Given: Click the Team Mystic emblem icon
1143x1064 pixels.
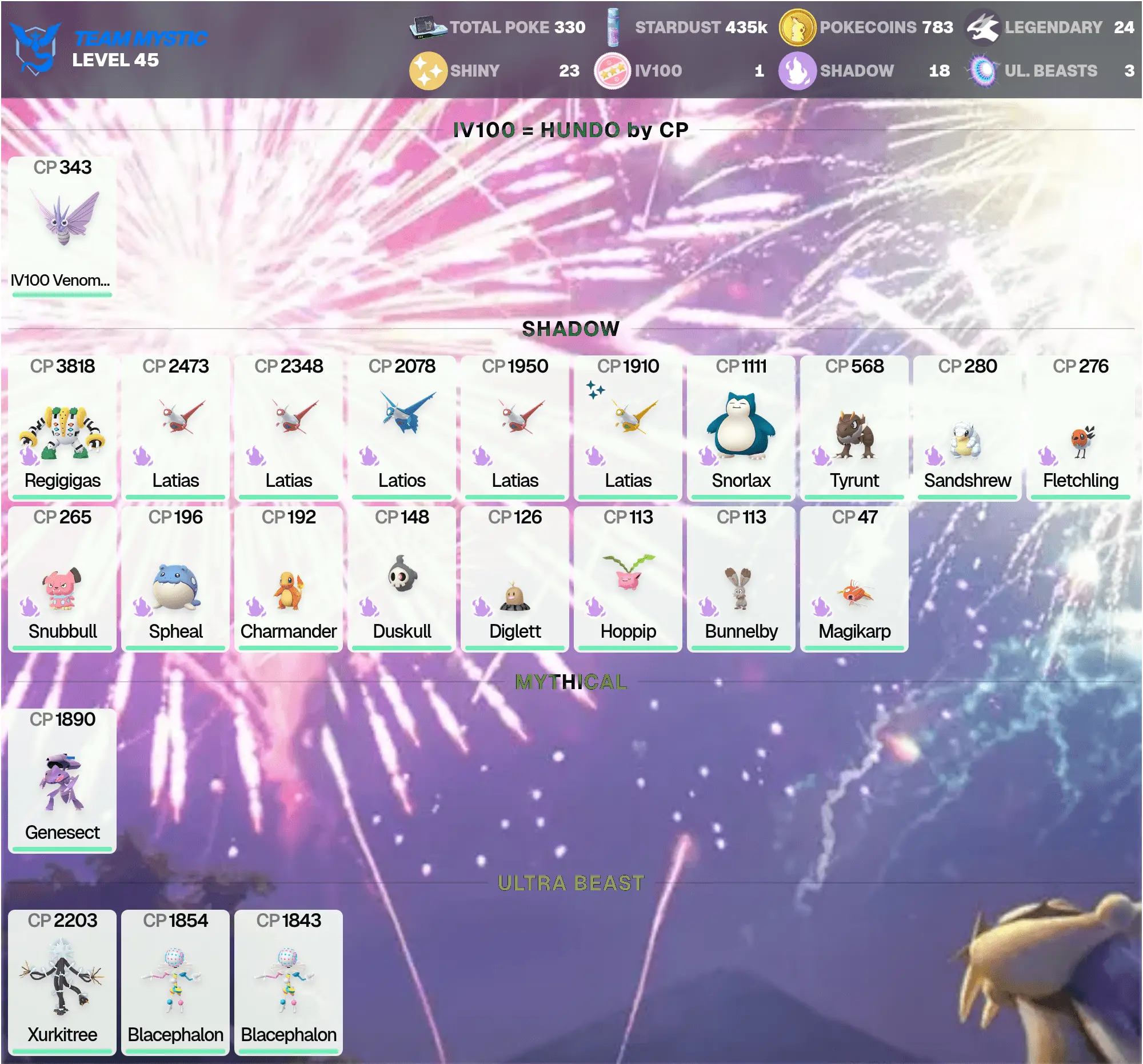Looking at the screenshot, I should click(35, 48).
